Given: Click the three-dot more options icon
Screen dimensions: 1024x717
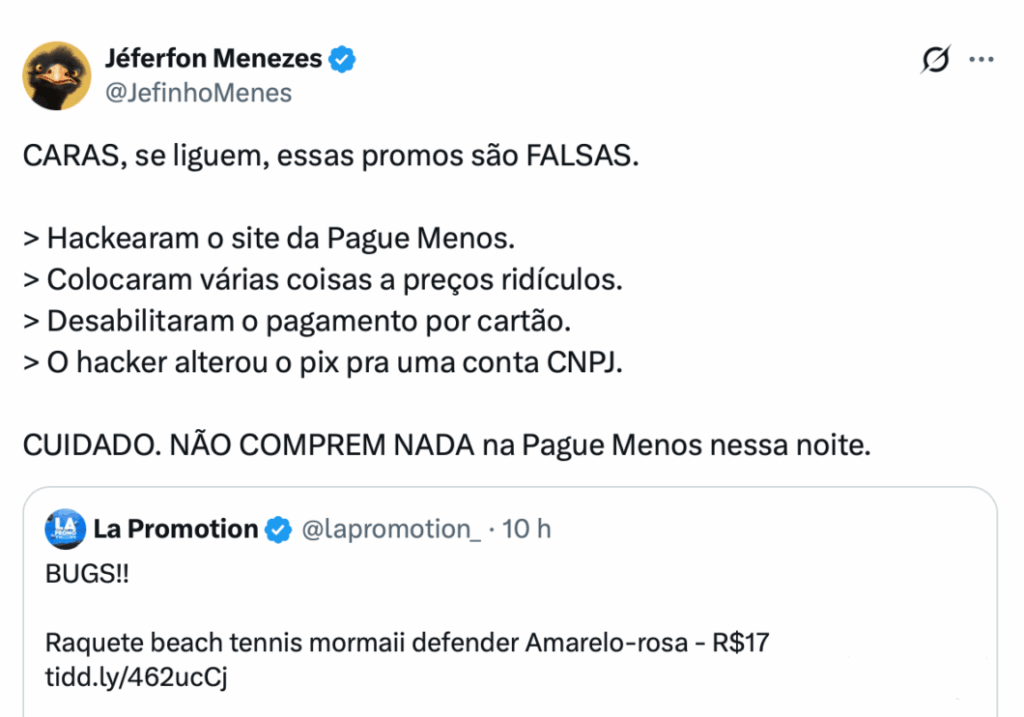Looking at the screenshot, I should click(x=982, y=60).
